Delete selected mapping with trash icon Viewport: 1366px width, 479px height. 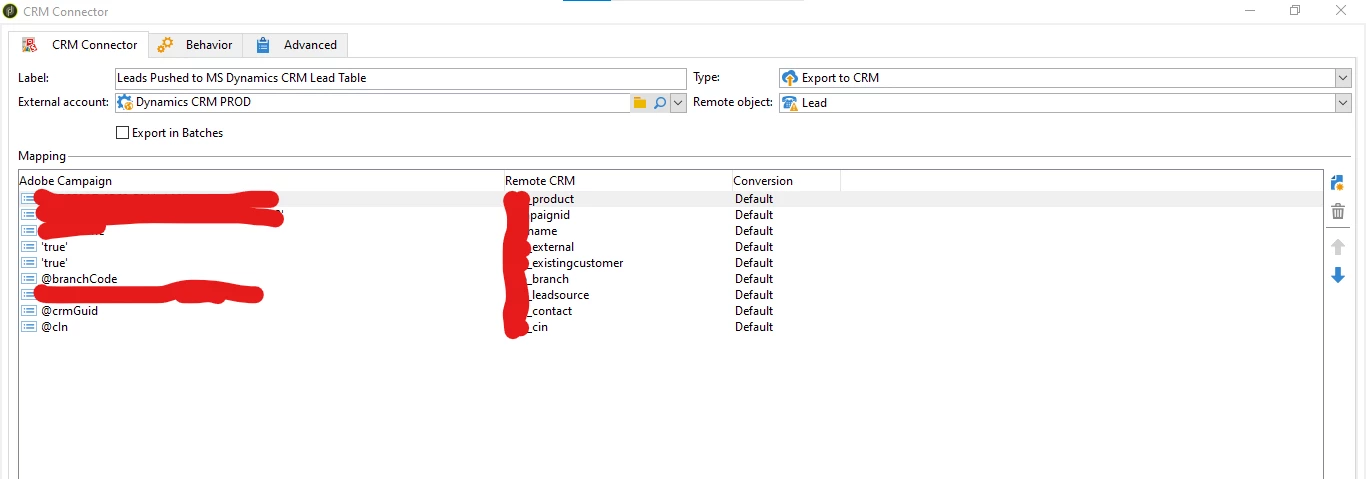(x=1337, y=212)
